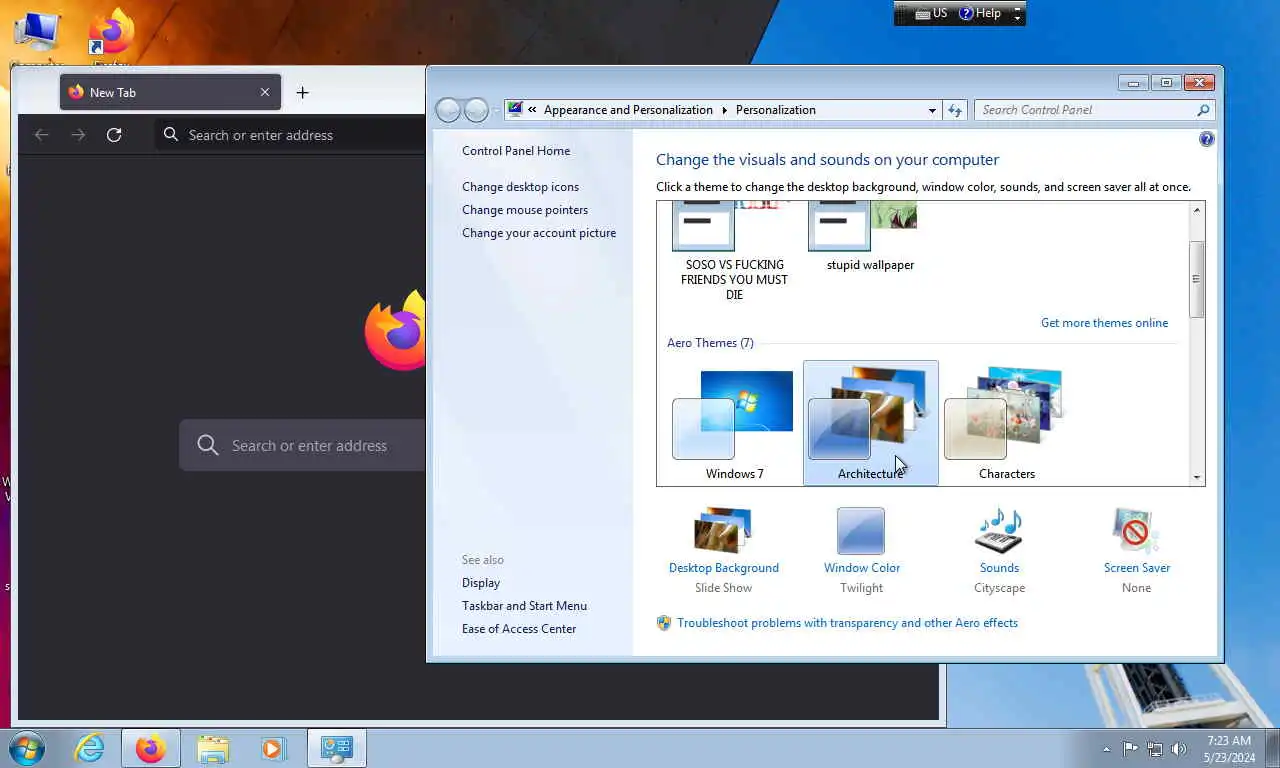Select the Architecture theme

point(870,424)
